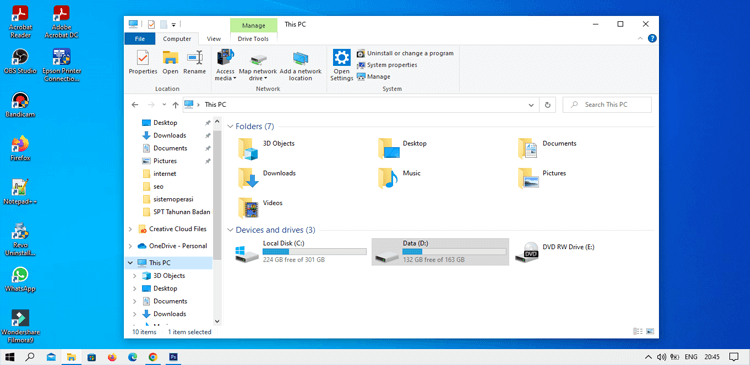
Task: Select the Data (D:) drive
Action: tap(440, 252)
